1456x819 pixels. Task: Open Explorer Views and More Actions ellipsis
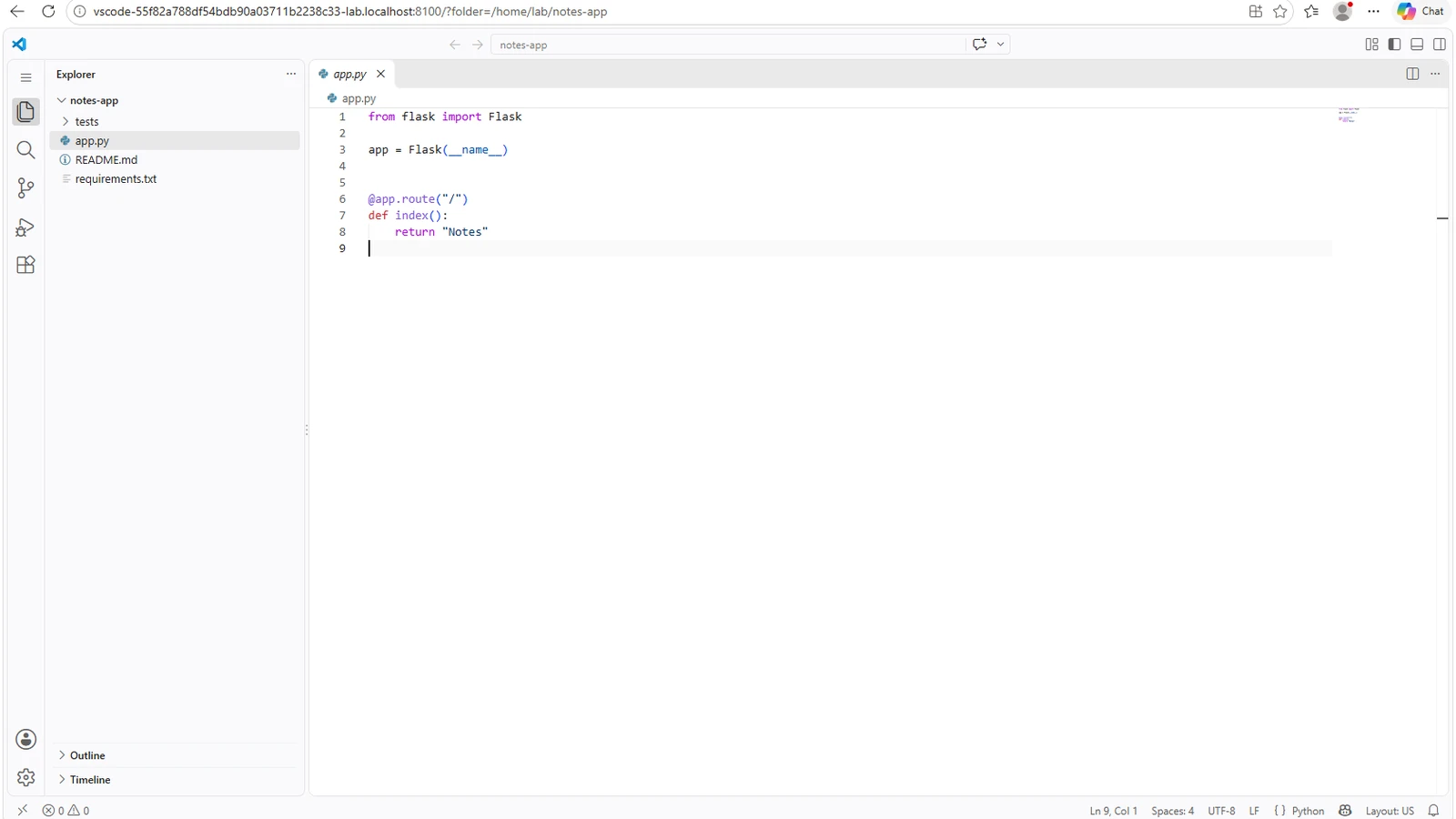291,74
